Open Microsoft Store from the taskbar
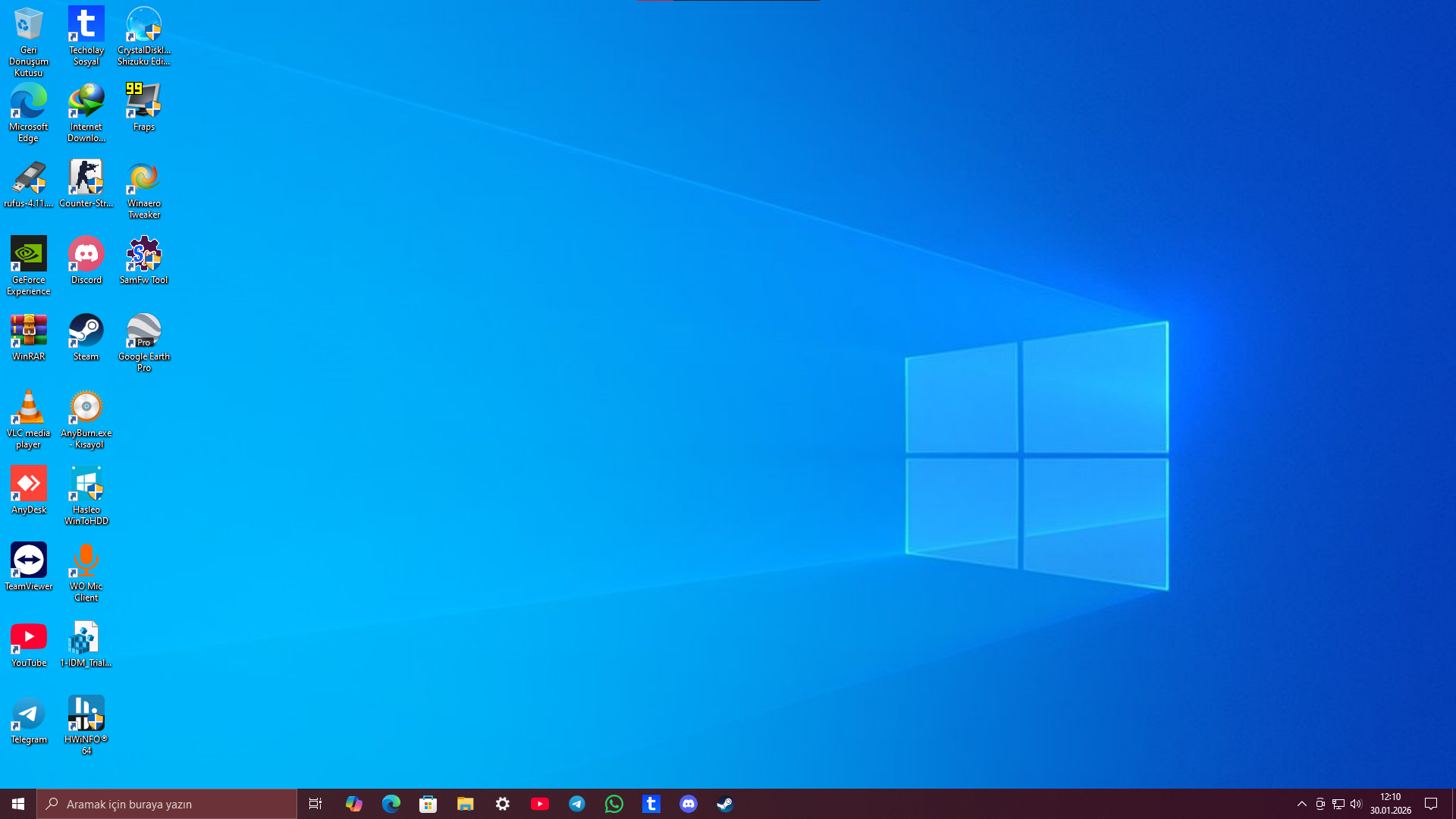 pos(428,804)
